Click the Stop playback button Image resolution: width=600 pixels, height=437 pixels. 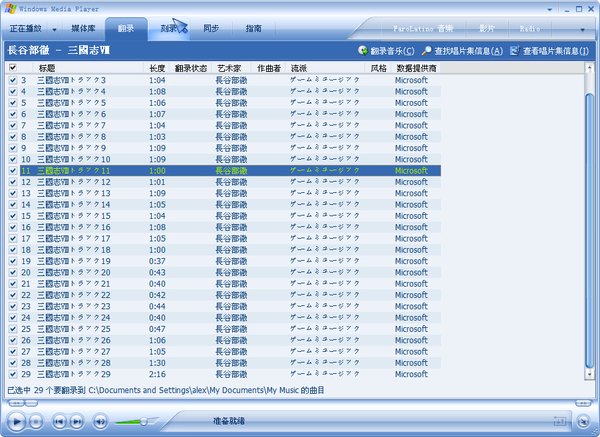click(37, 421)
